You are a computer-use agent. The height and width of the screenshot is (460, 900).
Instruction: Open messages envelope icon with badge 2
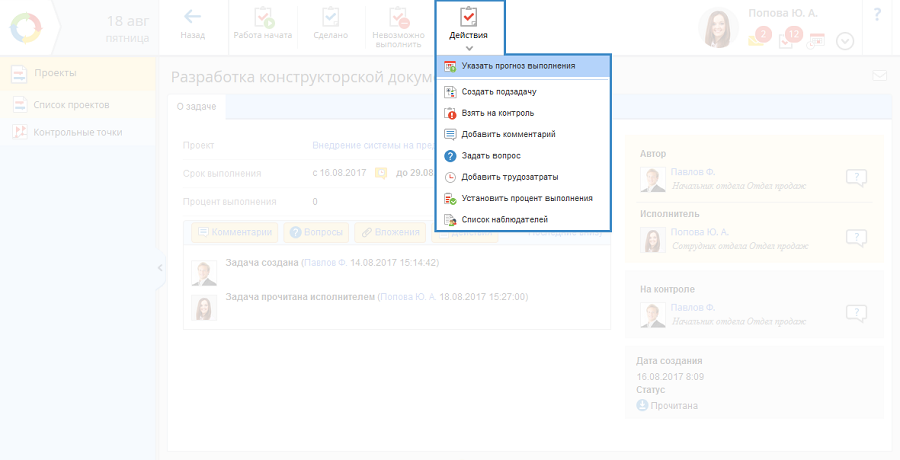[x=759, y=39]
